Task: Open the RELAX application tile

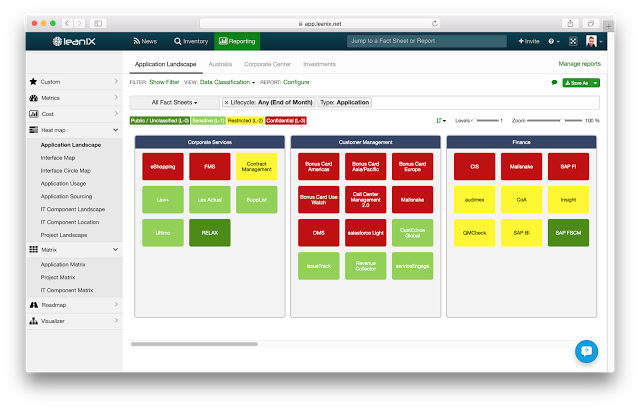Action: (x=210, y=233)
